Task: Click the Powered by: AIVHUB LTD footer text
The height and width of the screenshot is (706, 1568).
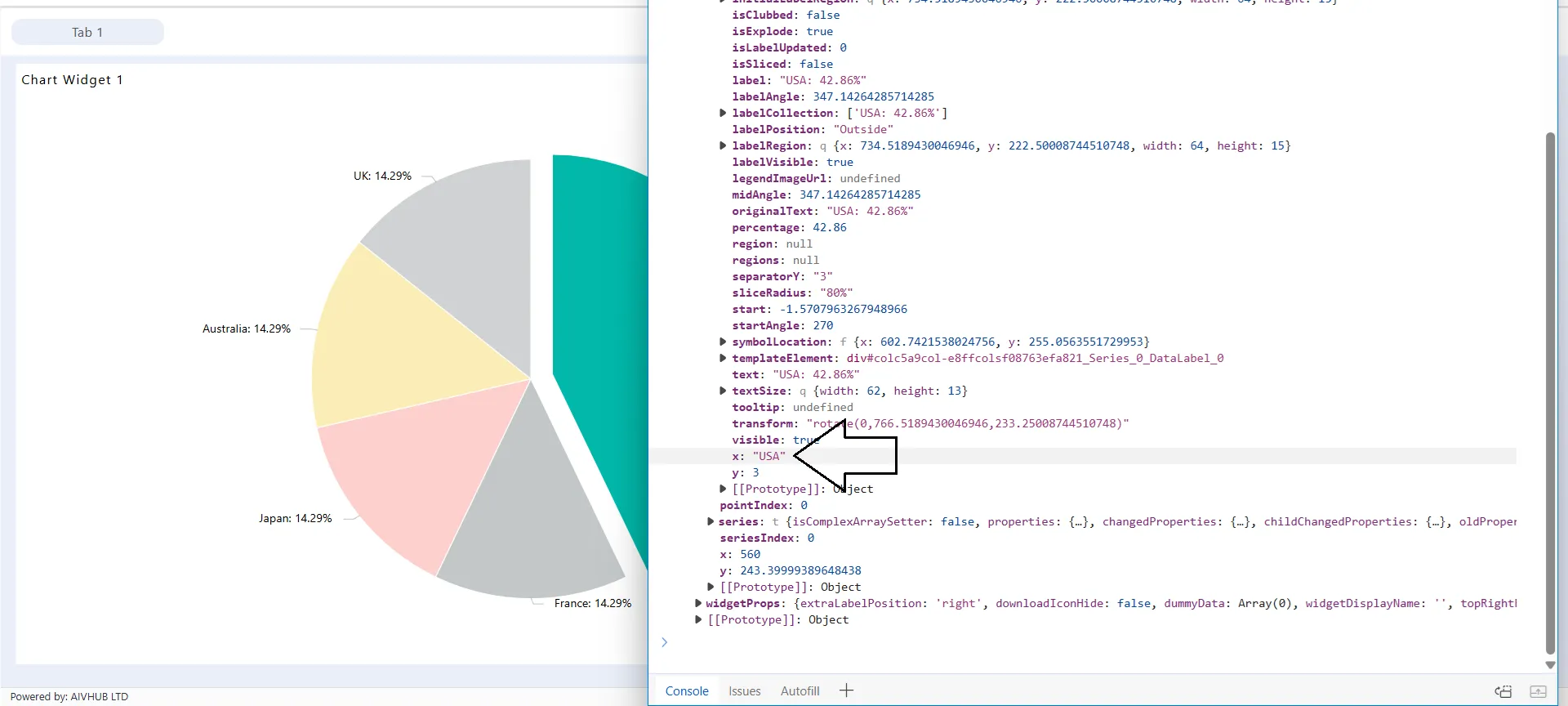Action: (69, 696)
